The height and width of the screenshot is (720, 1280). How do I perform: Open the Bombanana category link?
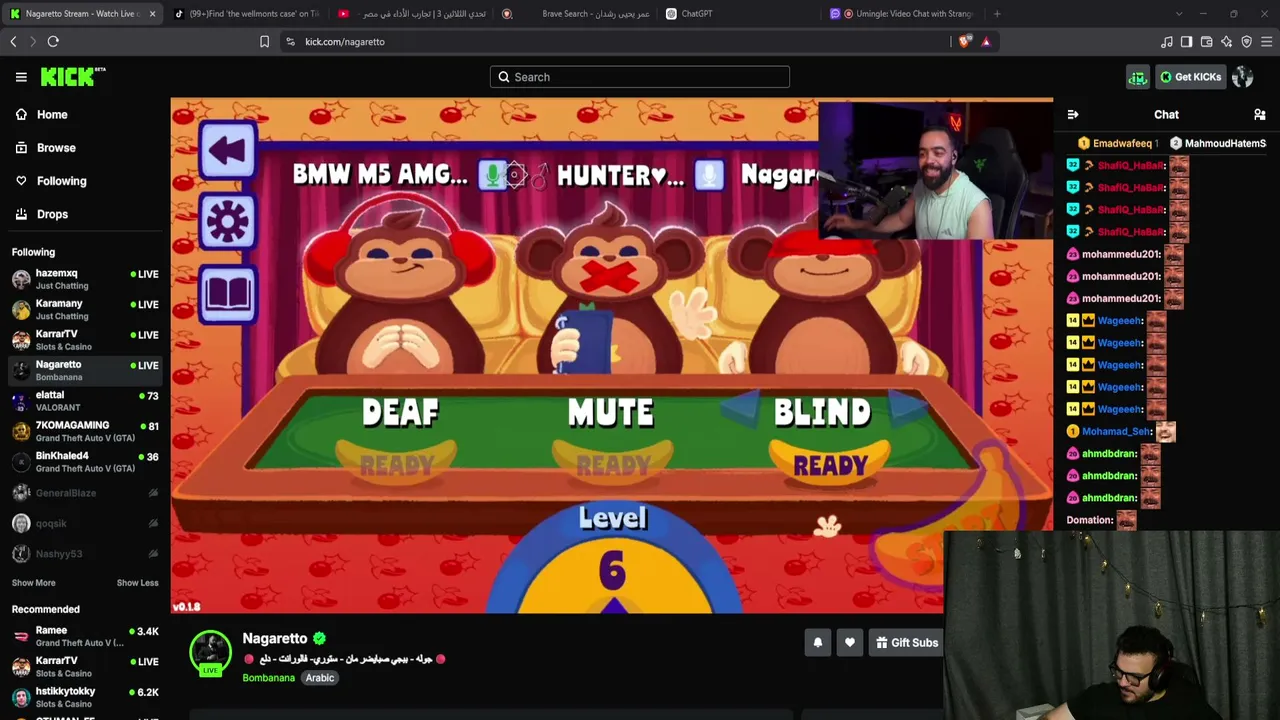click(268, 678)
